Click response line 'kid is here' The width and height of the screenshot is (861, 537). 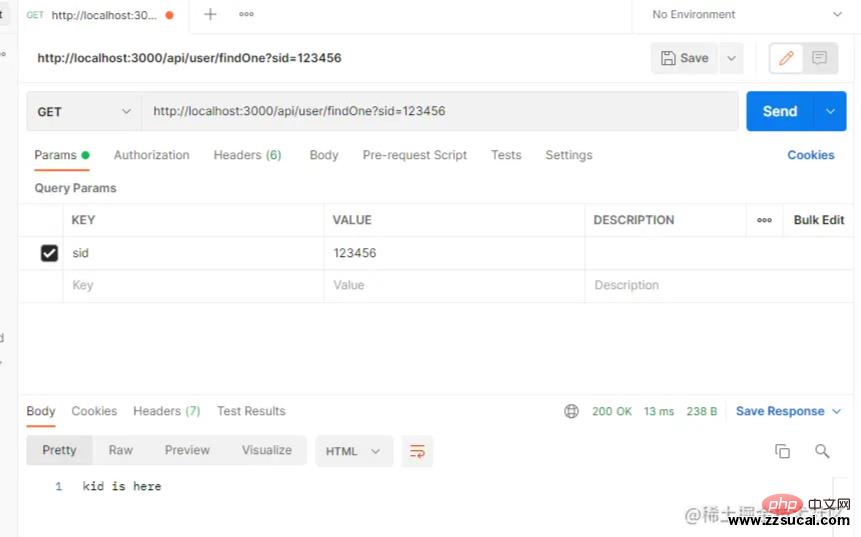click(x=122, y=486)
